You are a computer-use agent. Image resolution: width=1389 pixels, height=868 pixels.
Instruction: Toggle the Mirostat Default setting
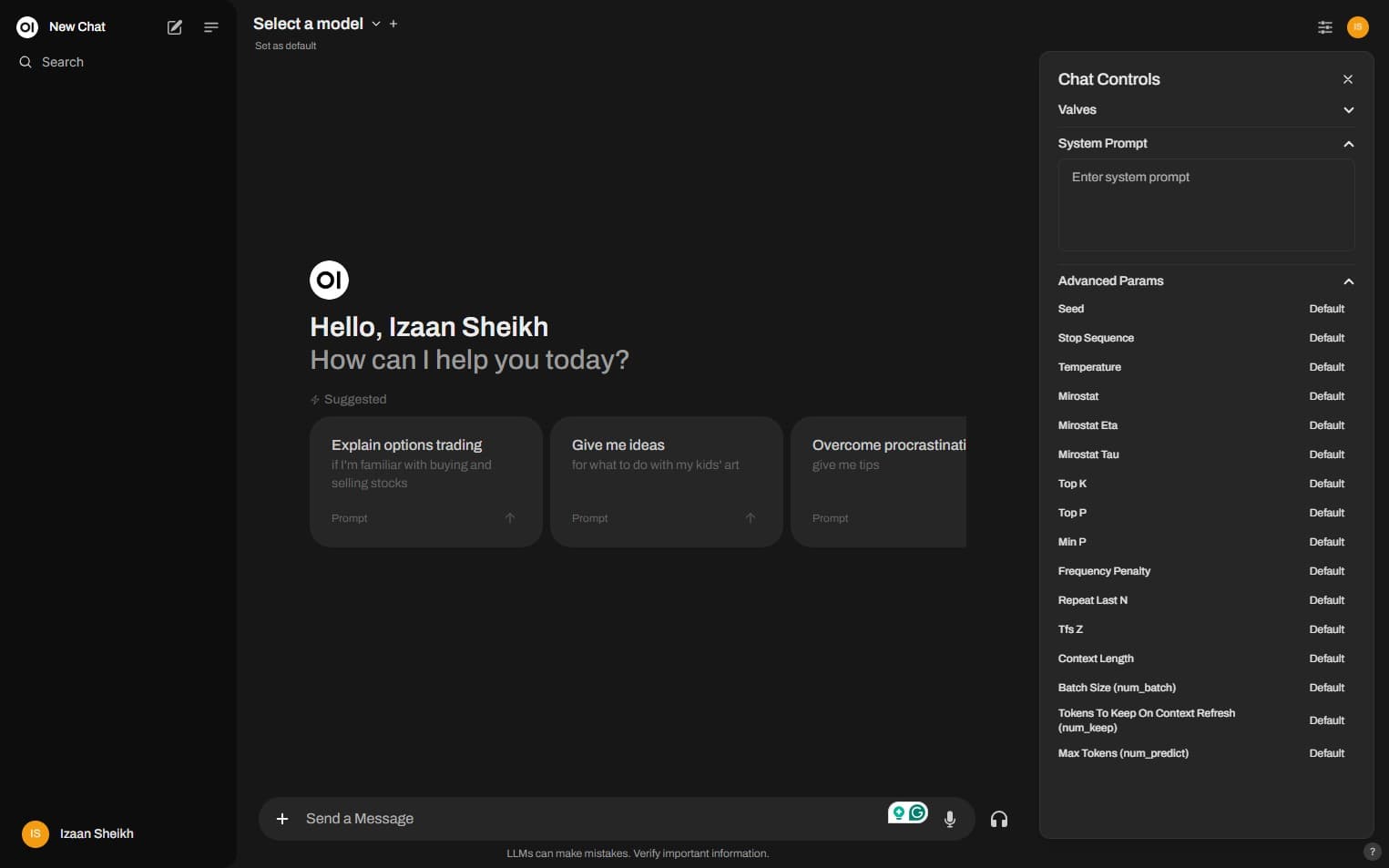[1327, 396]
